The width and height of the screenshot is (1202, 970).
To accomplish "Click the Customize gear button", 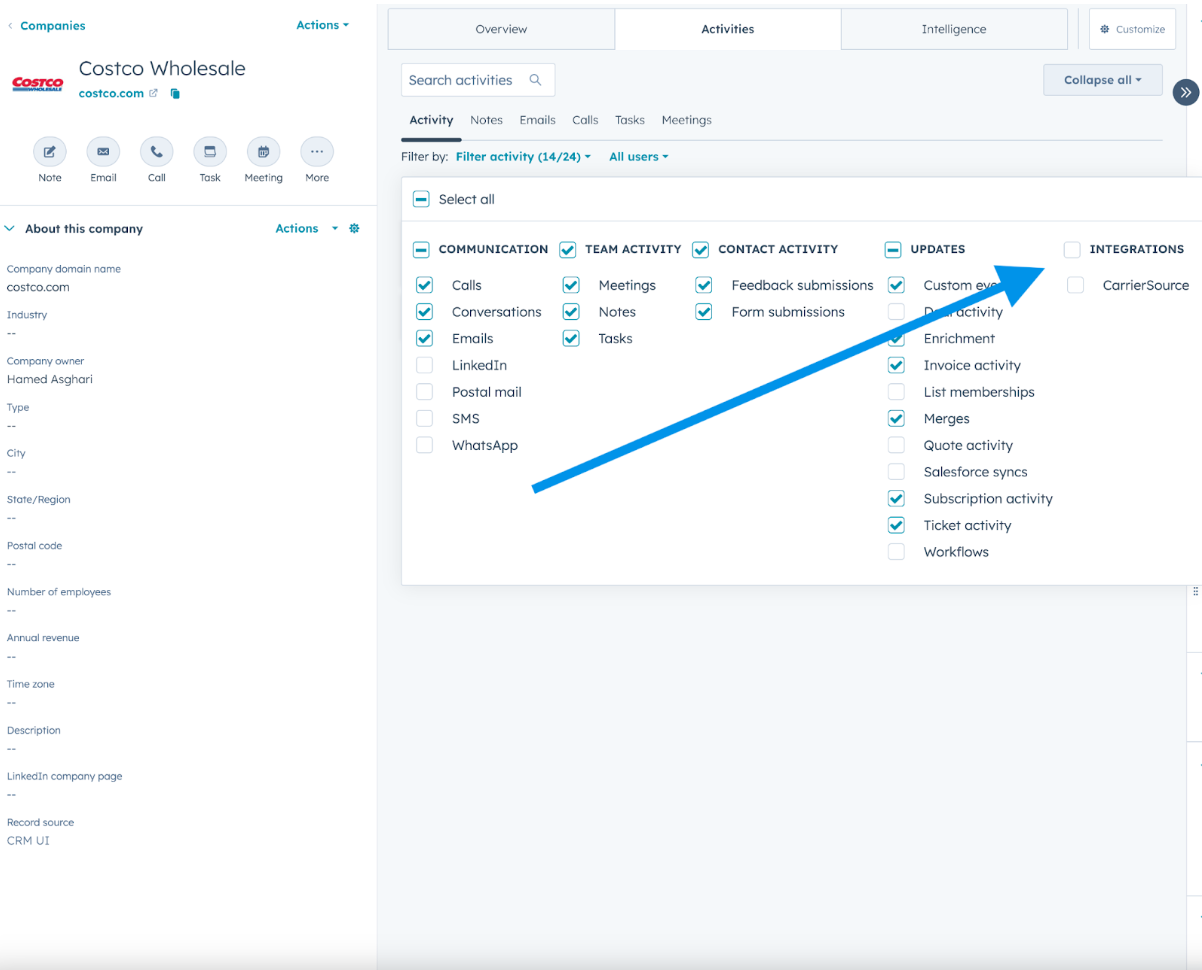I will [x=1132, y=29].
